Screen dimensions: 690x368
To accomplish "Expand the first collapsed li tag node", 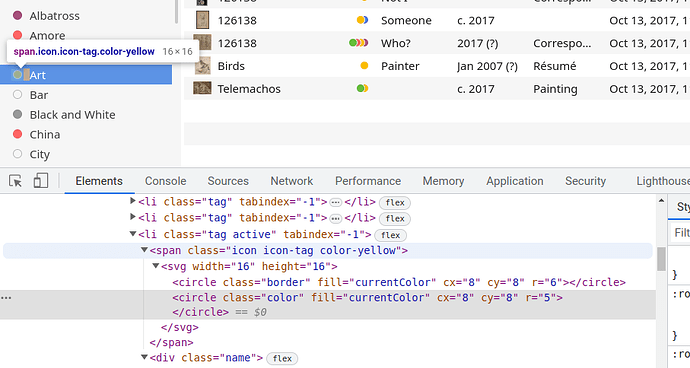I will 132,201.
